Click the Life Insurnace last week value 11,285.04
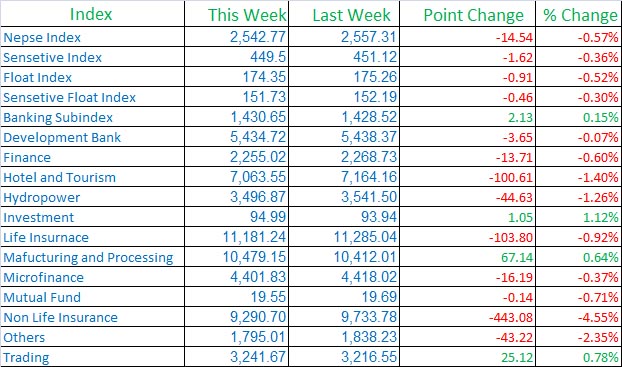The height and width of the screenshot is (367, 622). [x=365, y=237]
